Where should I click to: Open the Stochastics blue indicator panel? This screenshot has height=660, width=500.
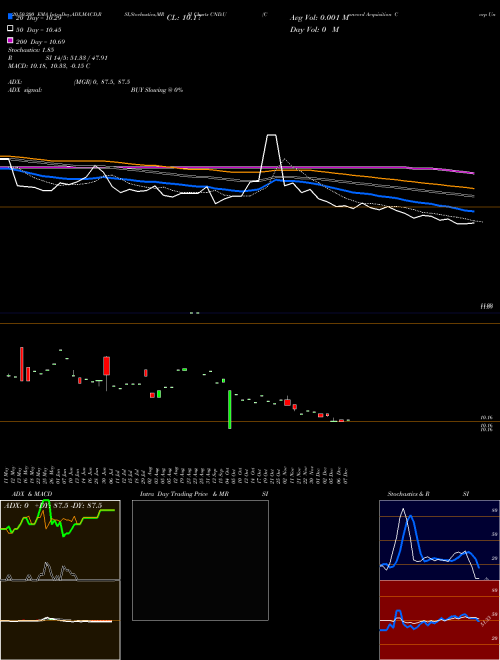439,540
